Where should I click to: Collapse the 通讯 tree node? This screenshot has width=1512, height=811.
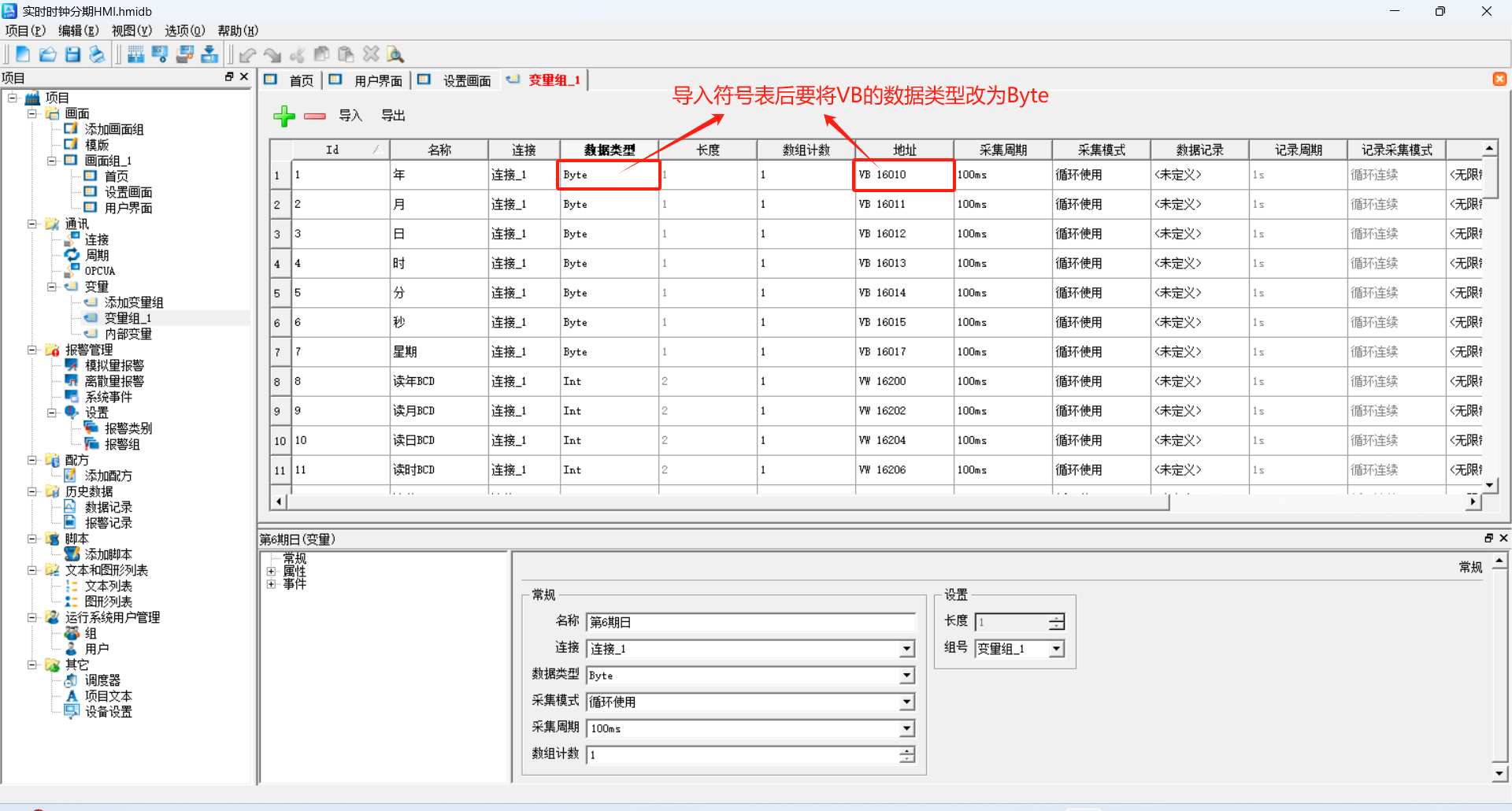tap(32, 224)
